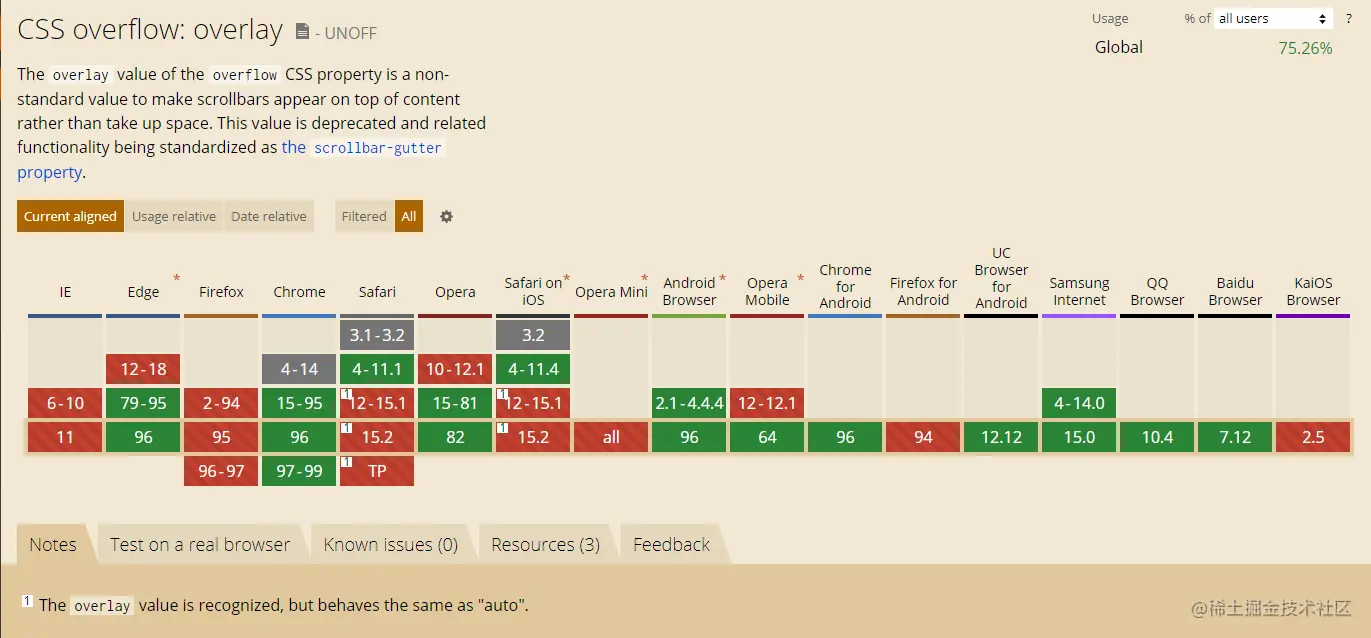The height and width of the screenshot is (638, 1371).
Task: Select the Filtered browser option
Action: pos(364,216)
